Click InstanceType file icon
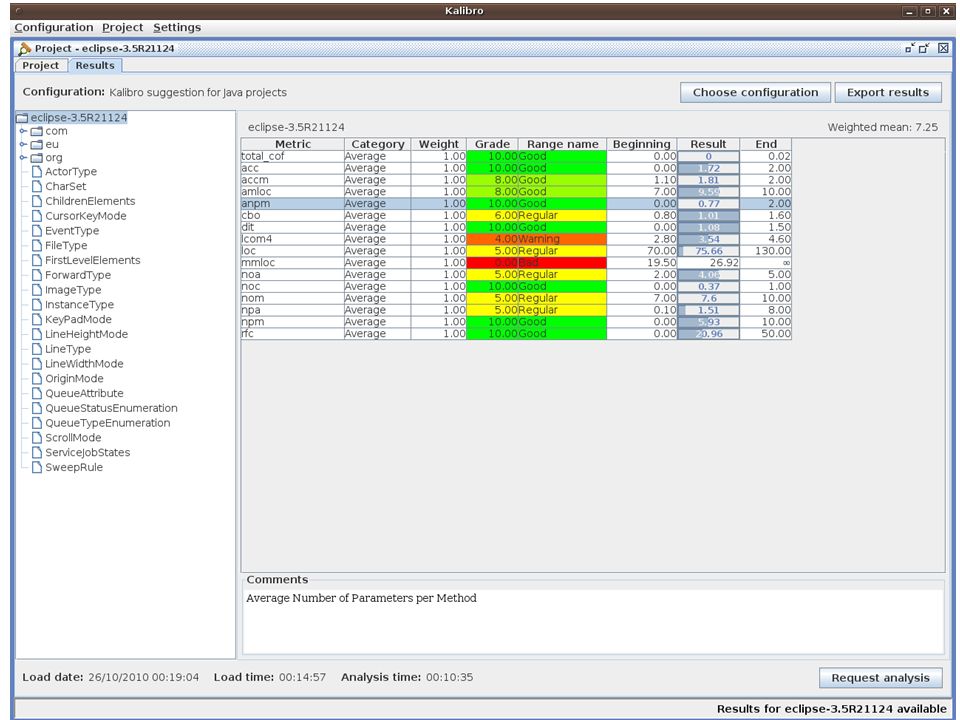960x720 pixels. tap(37, 305)
